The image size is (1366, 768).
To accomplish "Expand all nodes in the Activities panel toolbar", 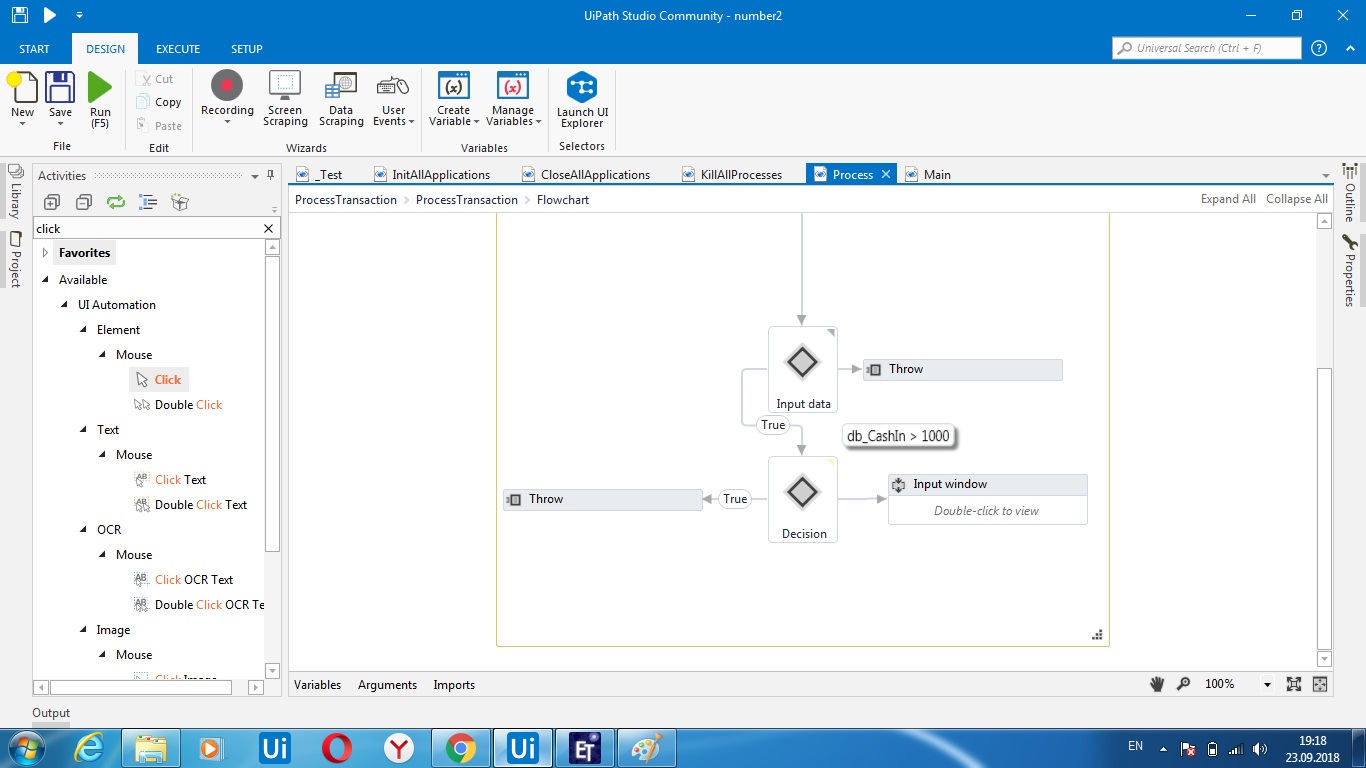I will click(52, 202).
